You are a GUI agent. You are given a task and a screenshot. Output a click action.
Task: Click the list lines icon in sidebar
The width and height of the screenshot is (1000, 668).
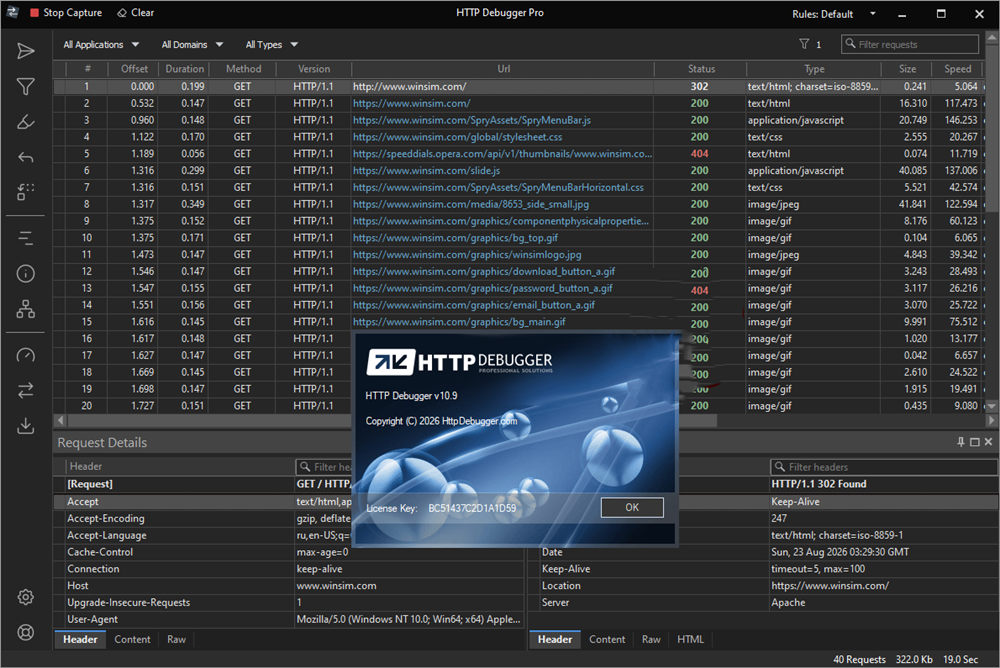26,238
